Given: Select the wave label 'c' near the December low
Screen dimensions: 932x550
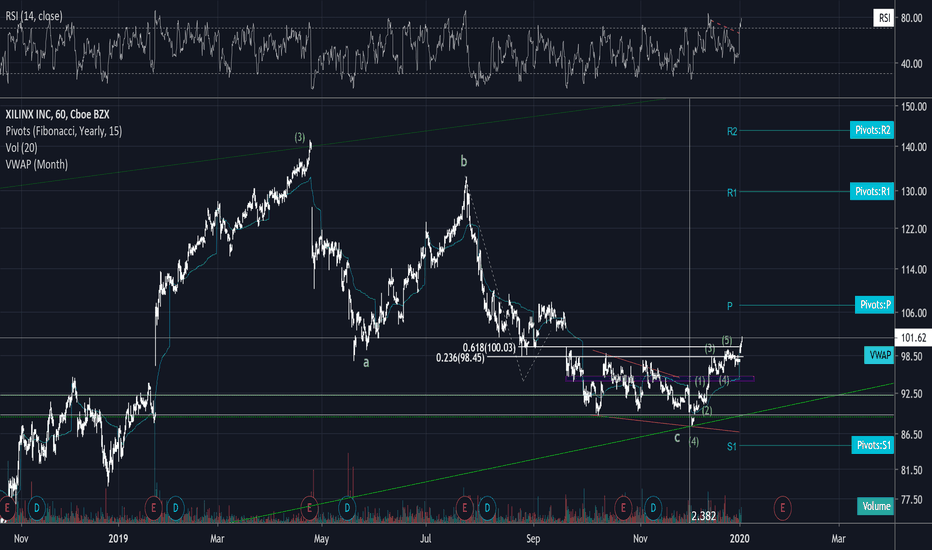Looking at the screenshot, I should click(x=677, y=438).
